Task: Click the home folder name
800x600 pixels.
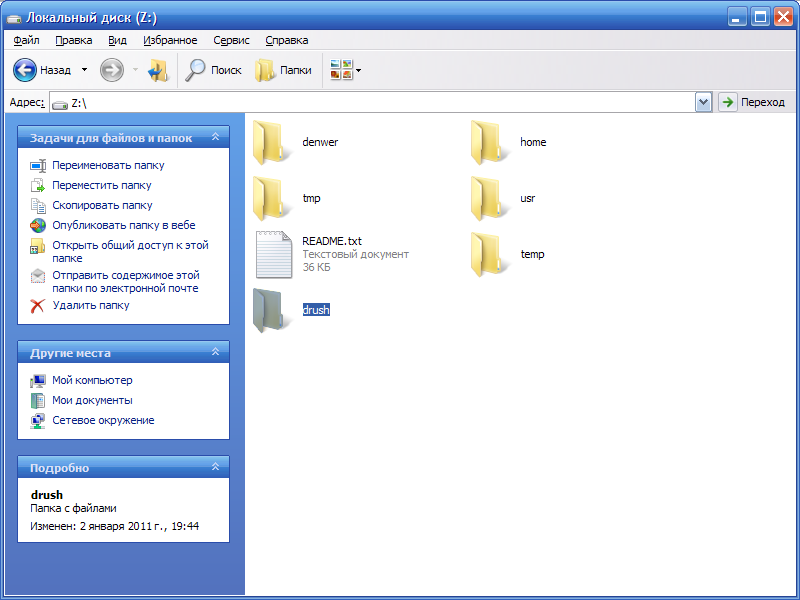Action: tap(533, 142)
